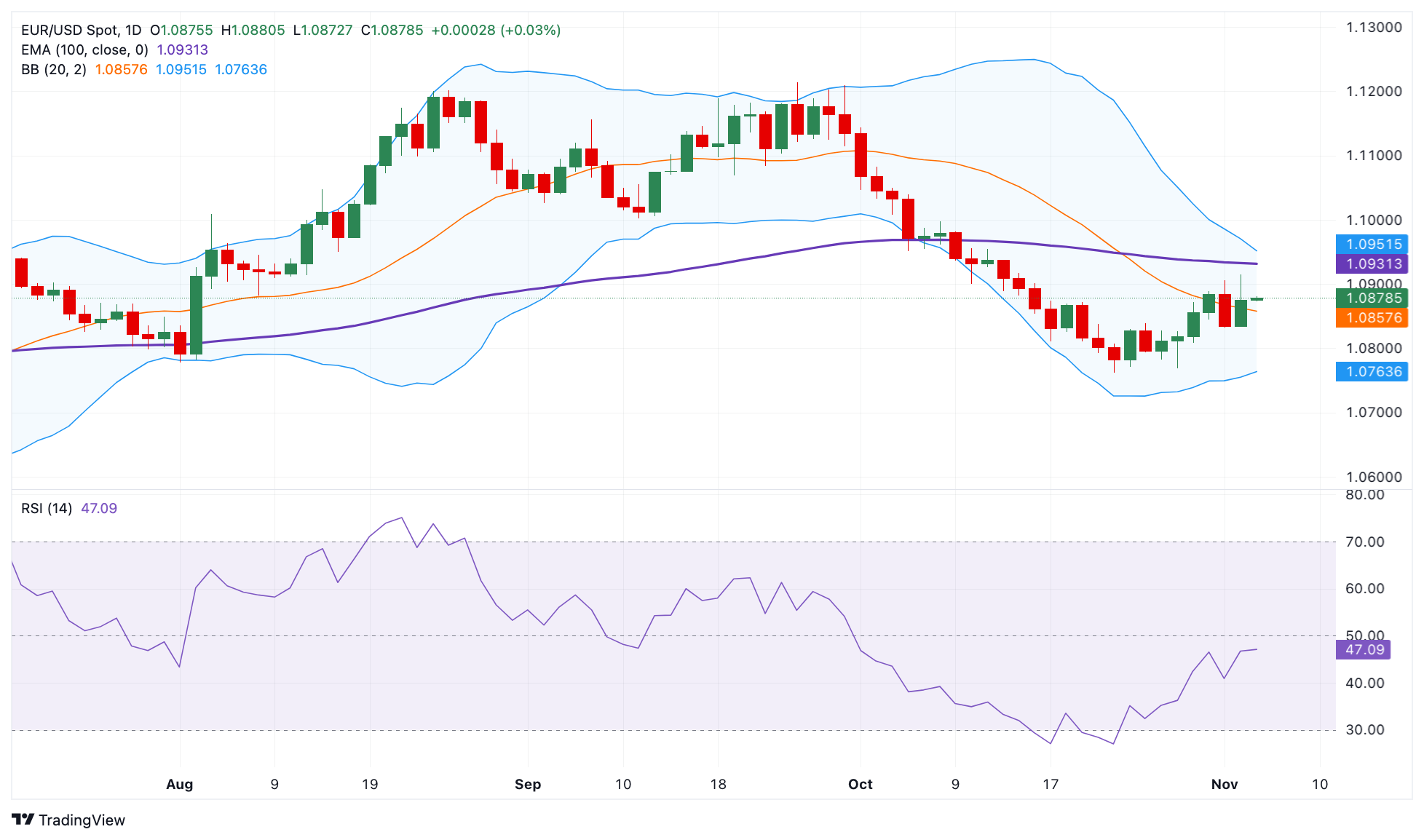Click the TradingView brand text link

click(x=82, y=820)
